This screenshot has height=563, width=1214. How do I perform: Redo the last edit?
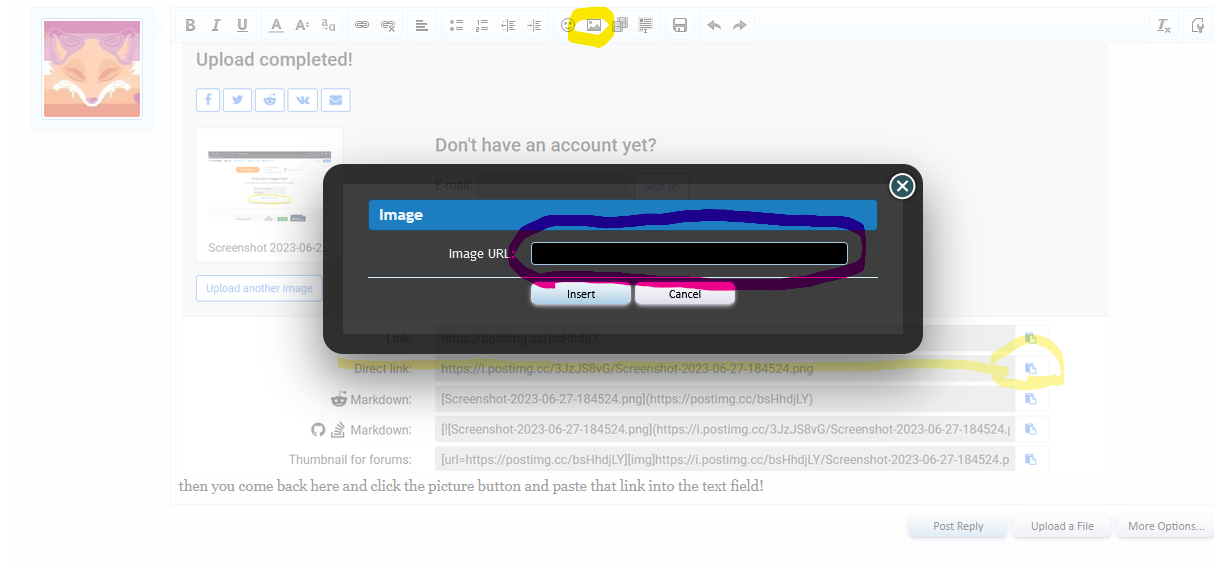click(x=740, y=25)
